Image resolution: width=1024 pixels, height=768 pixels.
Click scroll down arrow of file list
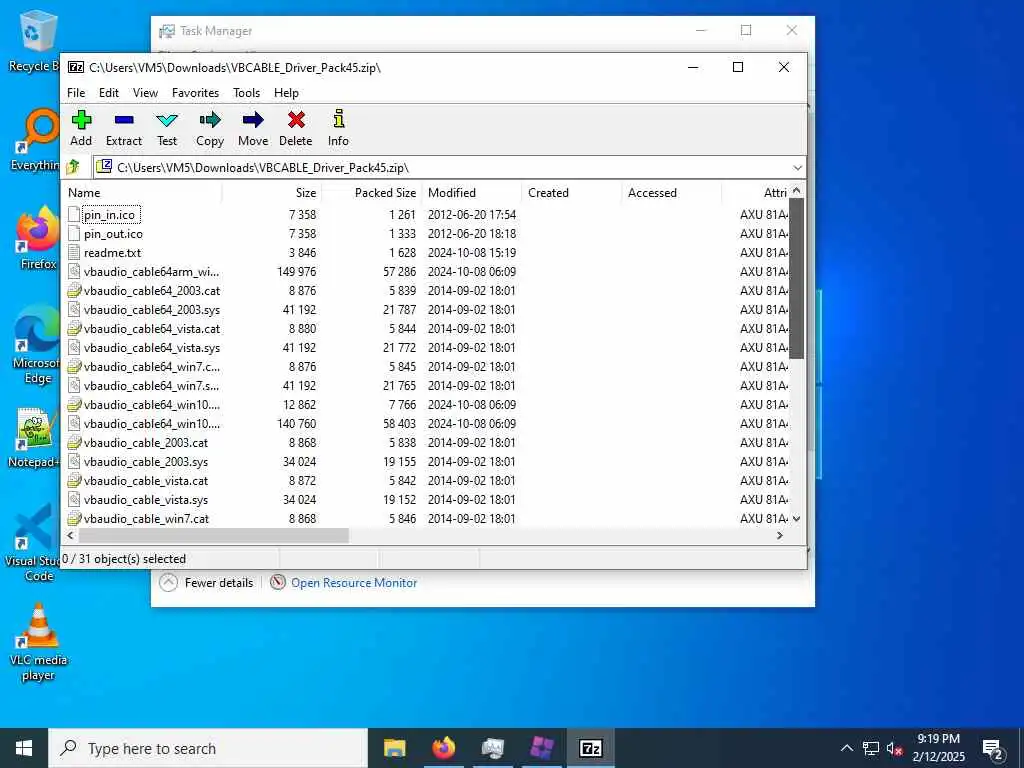796,519
